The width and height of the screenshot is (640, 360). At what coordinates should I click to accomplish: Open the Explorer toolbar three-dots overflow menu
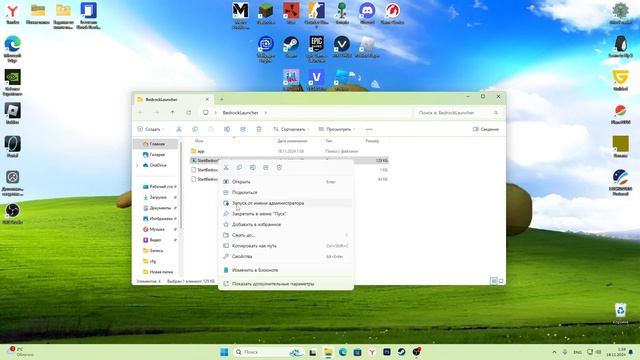[x=369, y=129]
